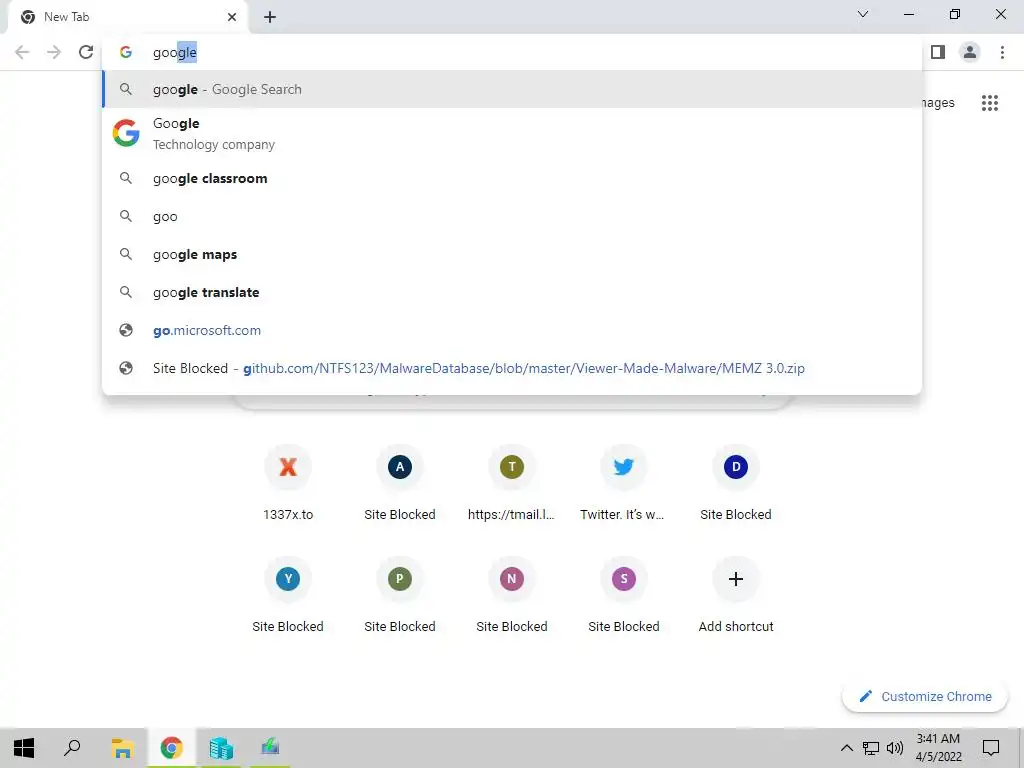Open the Site Blocked github.com MEMZ suggestion
The image size is (1024, 768).
click(512, 368)
